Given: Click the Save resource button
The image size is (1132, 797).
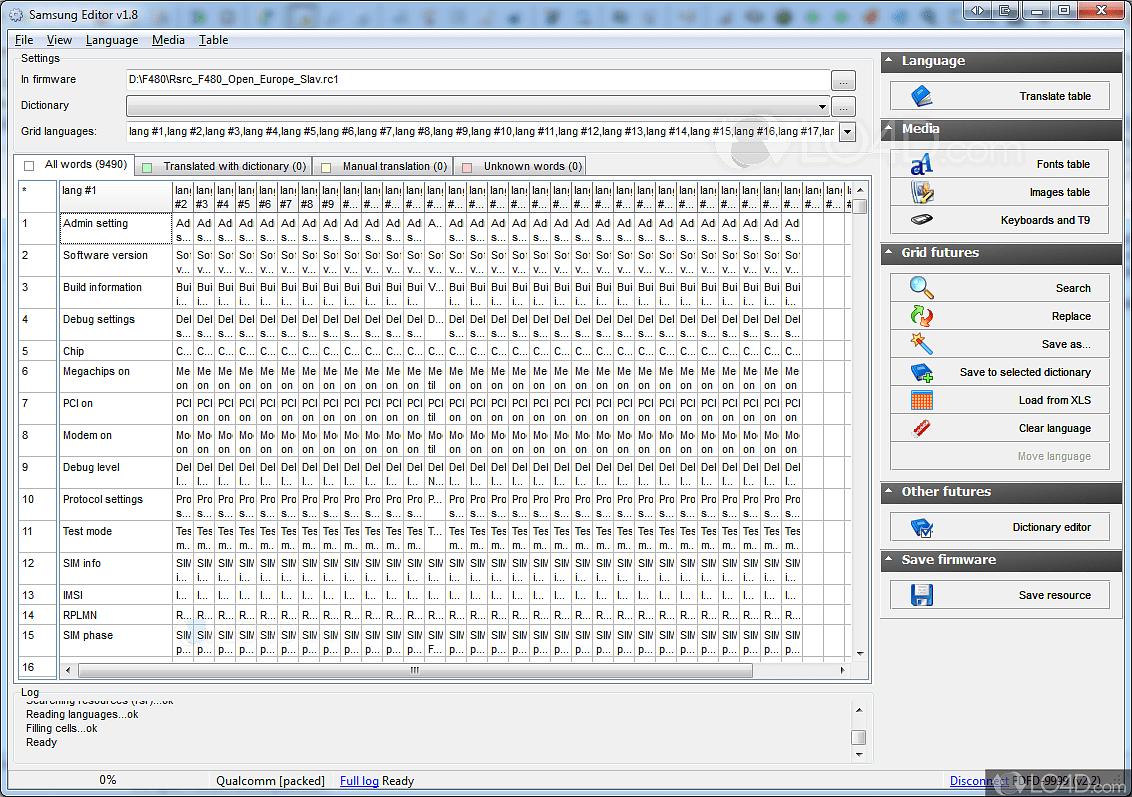Looking at the screenshot, I should pyautogui.click(x=1000, y=594).
